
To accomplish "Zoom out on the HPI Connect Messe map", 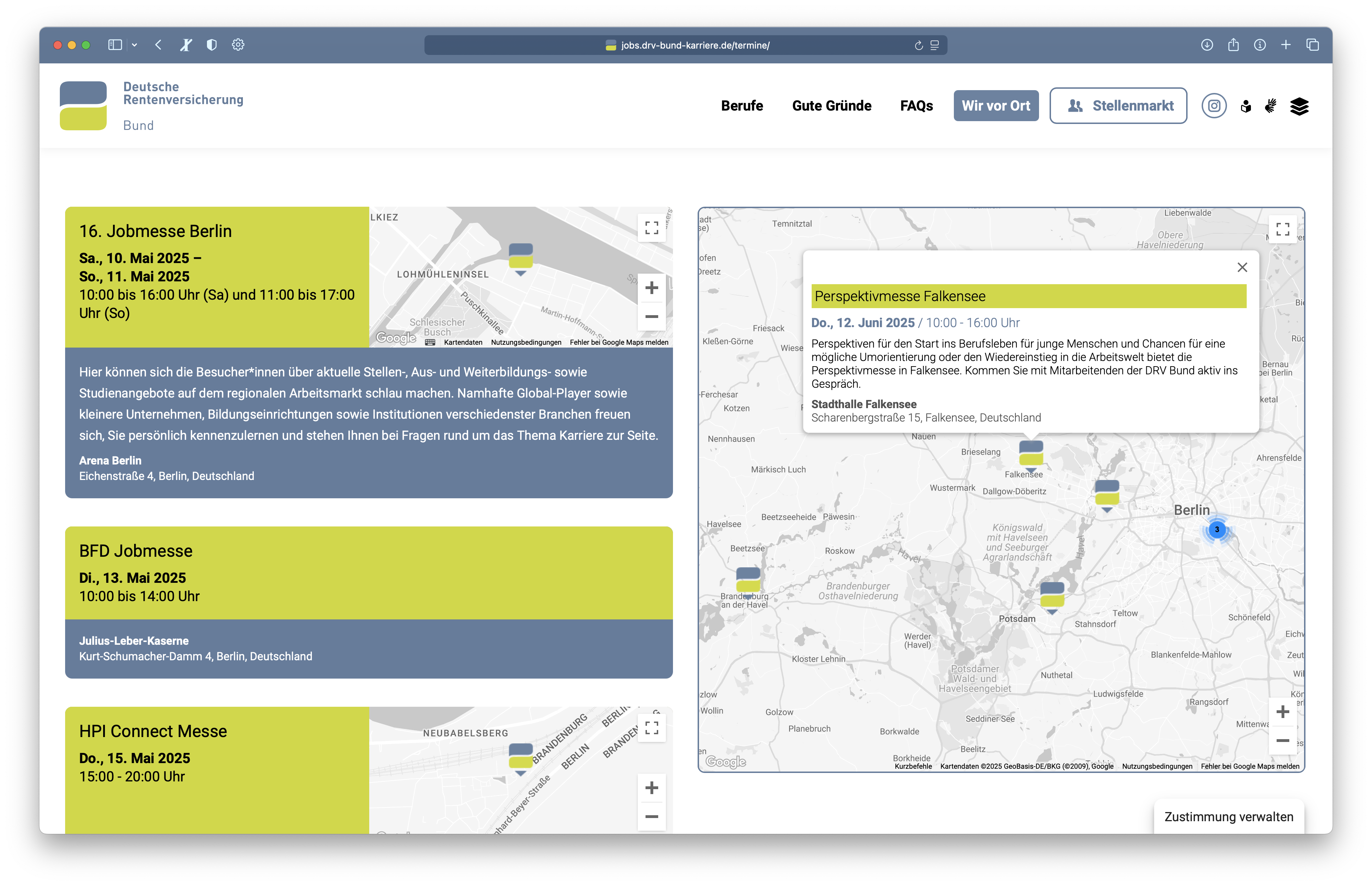I will point(652,817).
